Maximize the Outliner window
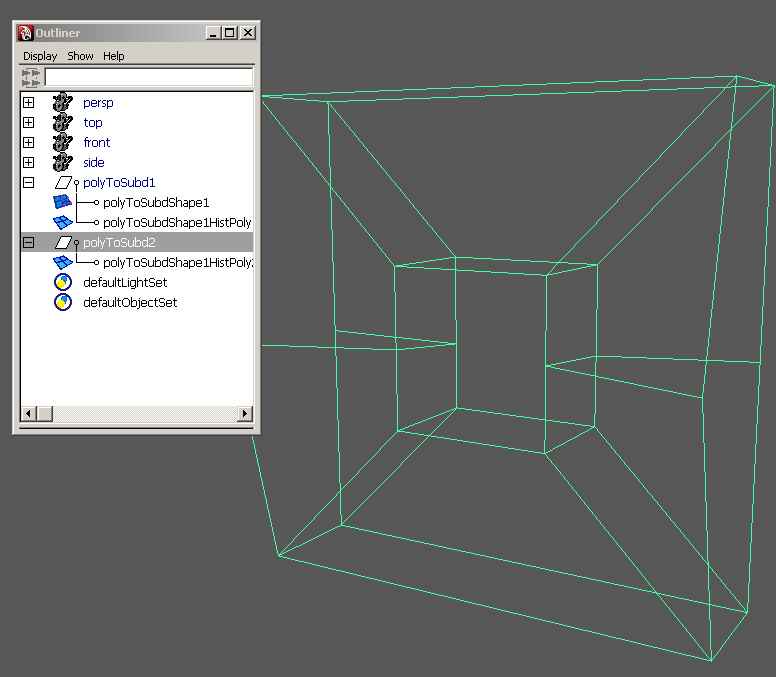Screen dimensions: 776x677 coord(230,33)
